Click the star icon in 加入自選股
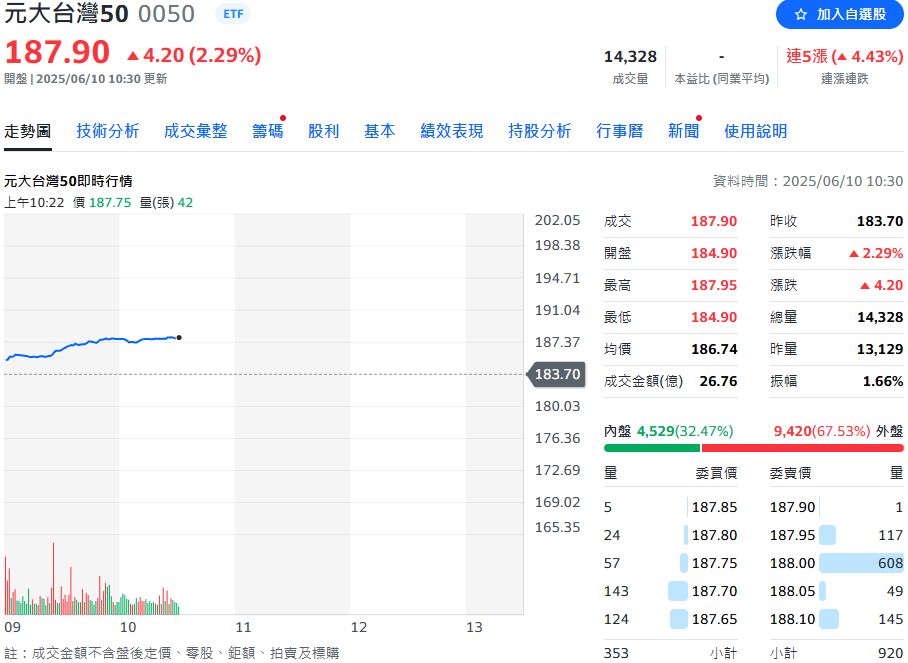Viewport: 908px width, 663px height. 801,14
